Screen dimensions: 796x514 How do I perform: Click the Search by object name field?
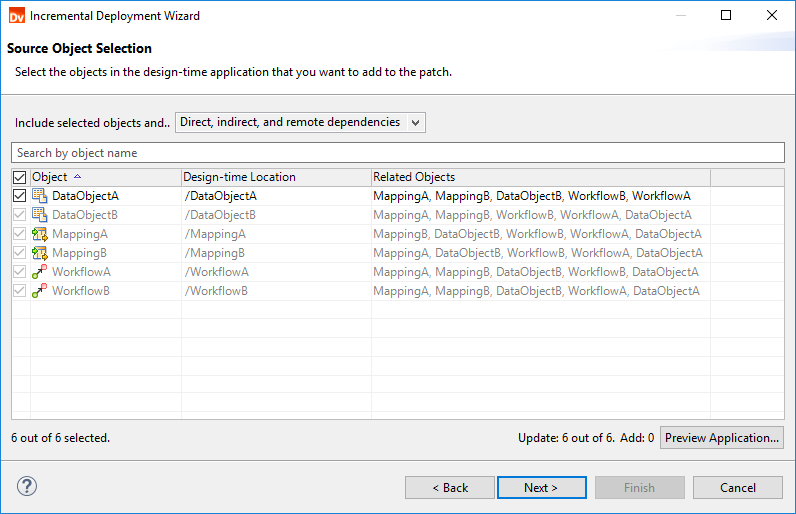pos(398,153)
